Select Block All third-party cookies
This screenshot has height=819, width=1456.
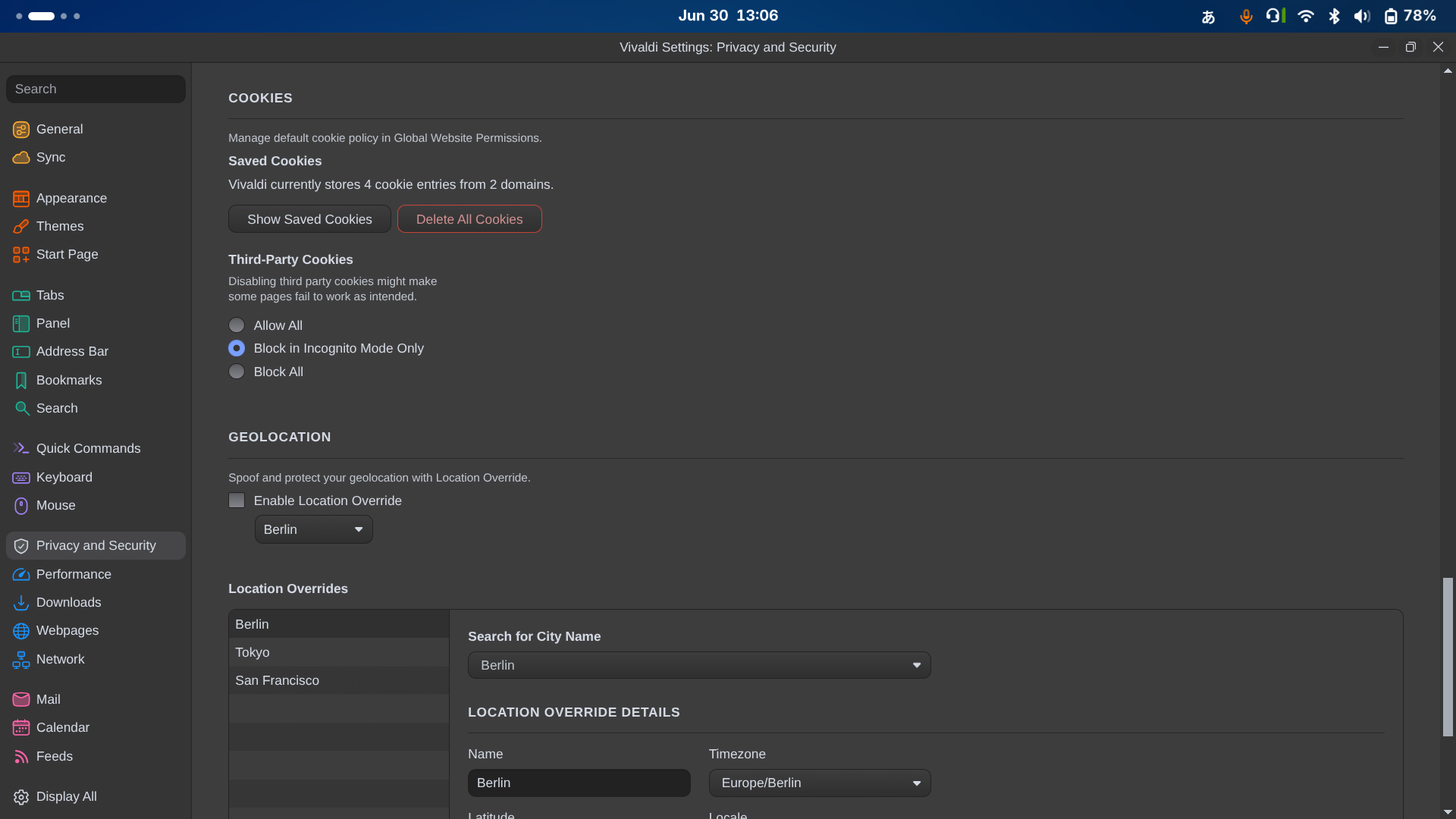(x=237, y=372)
